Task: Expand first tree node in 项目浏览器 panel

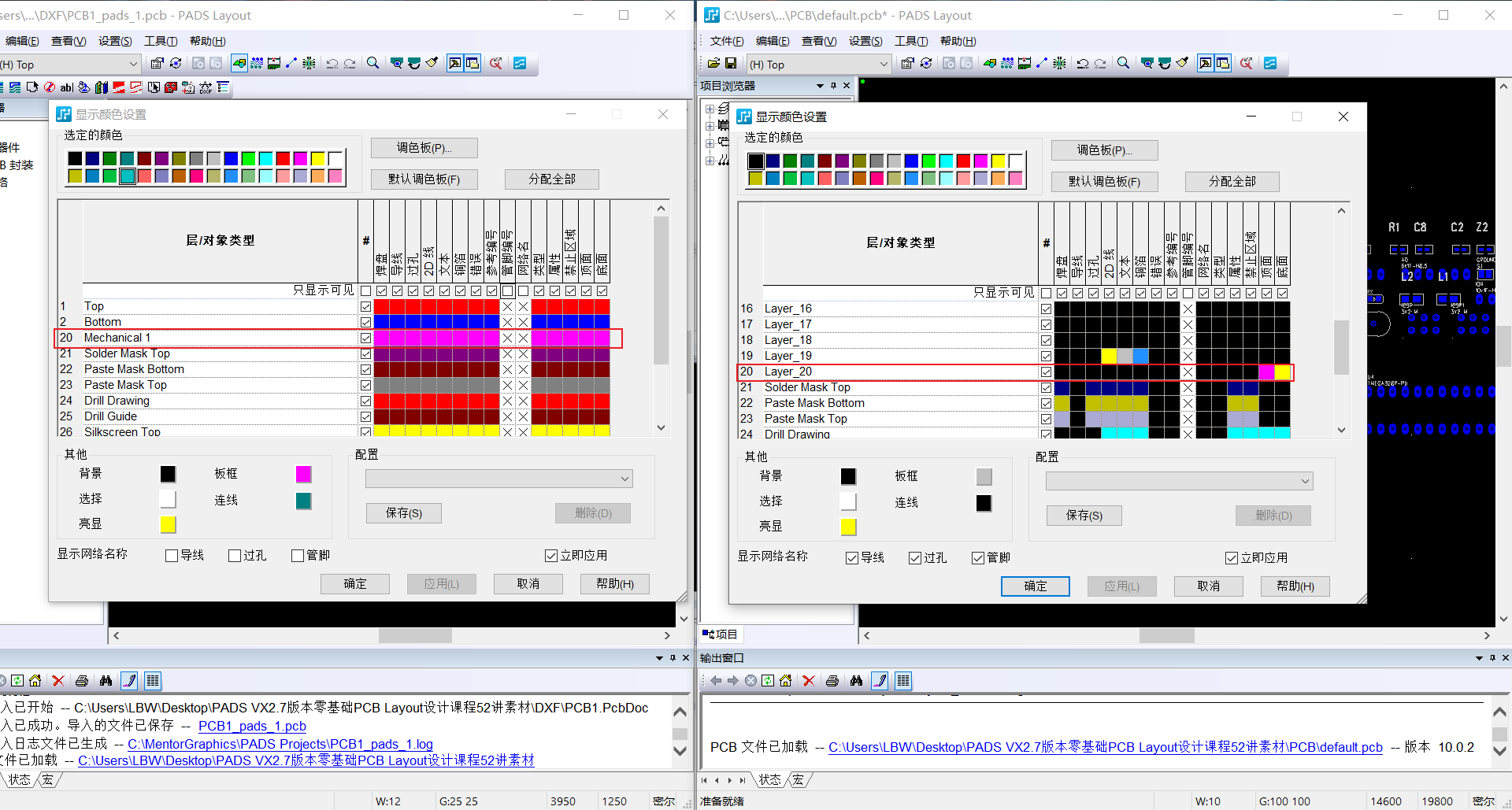Action: point(710,109)
